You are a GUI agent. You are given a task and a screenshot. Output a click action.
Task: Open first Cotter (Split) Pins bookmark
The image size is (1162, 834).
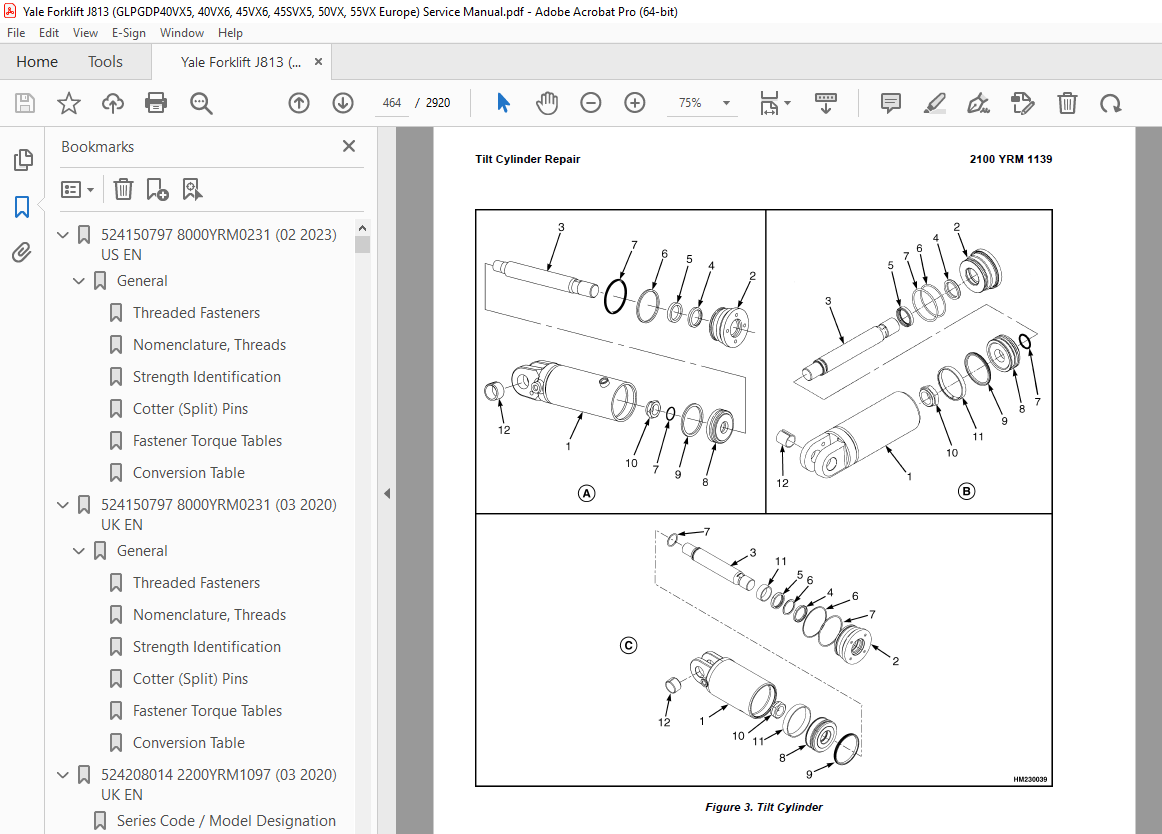point(190,408)
